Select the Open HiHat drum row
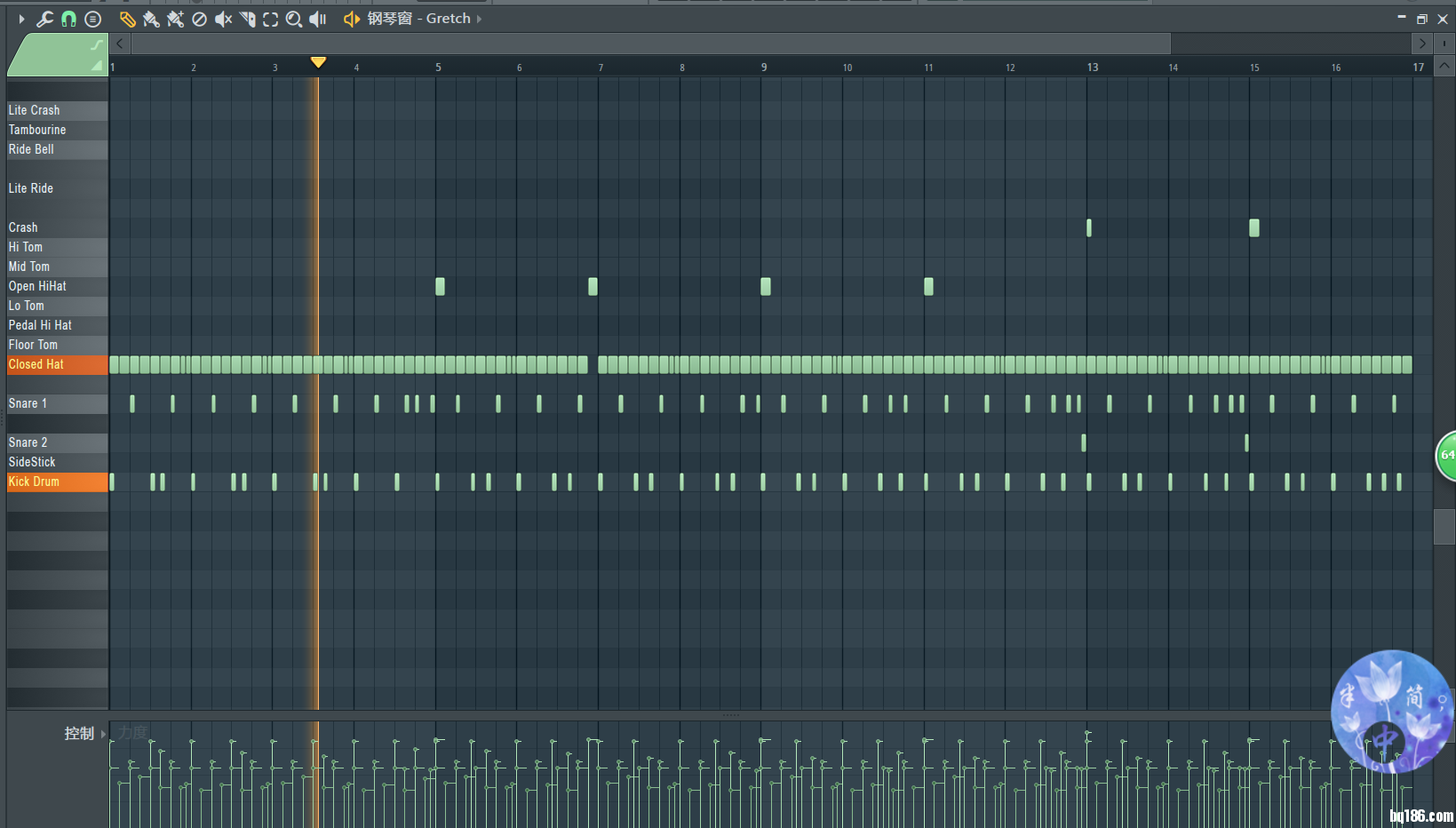 pyautogui.click(x=57, y=286)
